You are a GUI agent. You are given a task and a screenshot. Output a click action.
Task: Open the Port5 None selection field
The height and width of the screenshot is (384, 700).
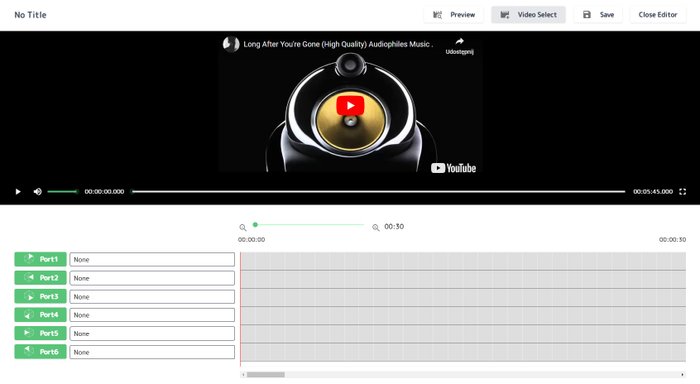coord(152,334)
